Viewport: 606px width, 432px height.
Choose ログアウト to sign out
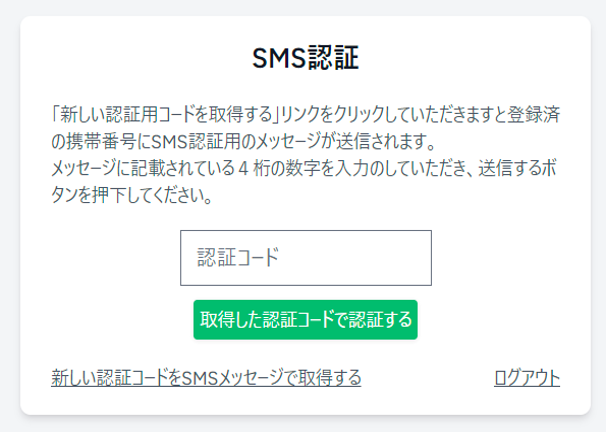pyautogui.click(x=526, y=377)
